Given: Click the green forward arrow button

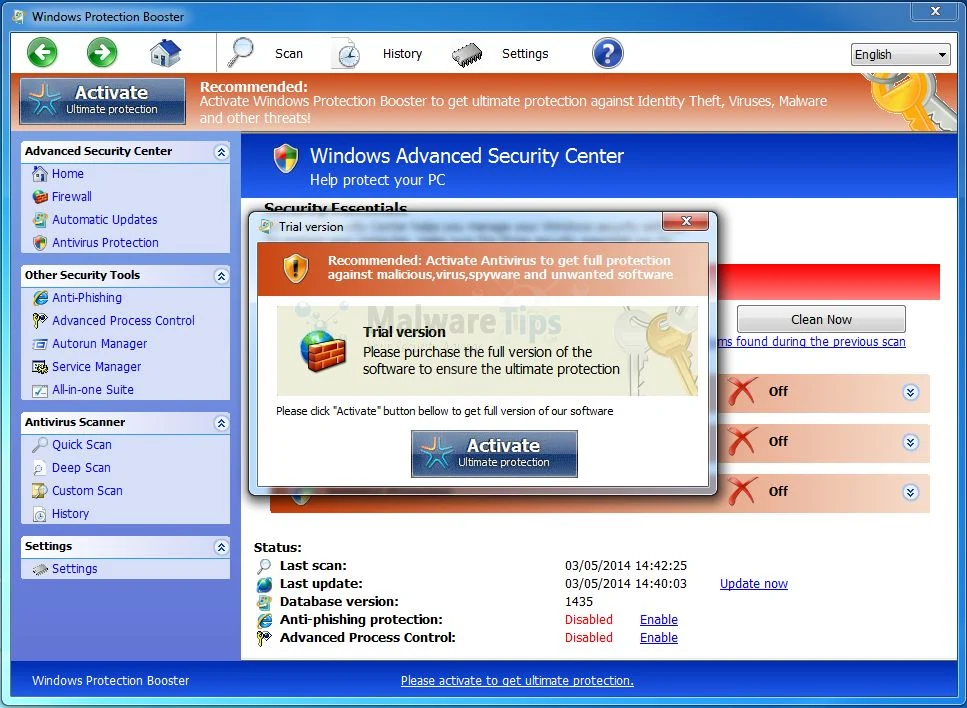Looking at the screenshot, I should pos(102,53).
